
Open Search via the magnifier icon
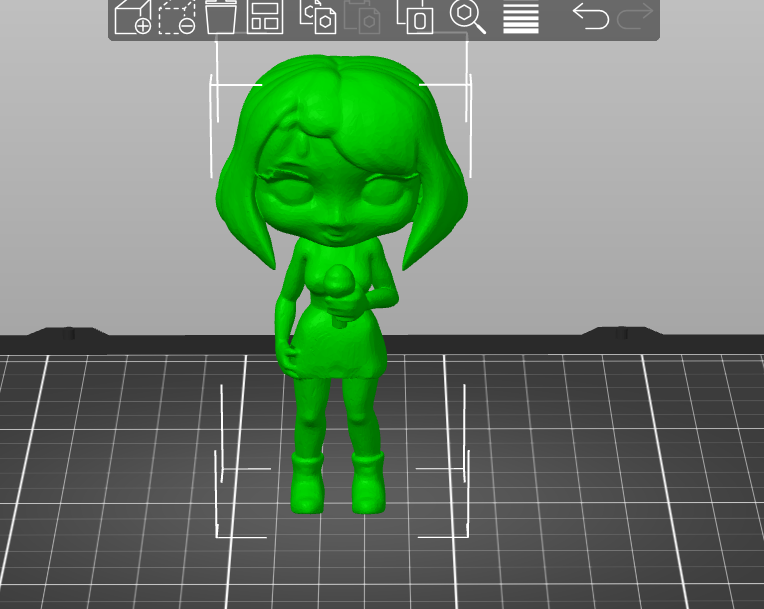tap(468, 17)
